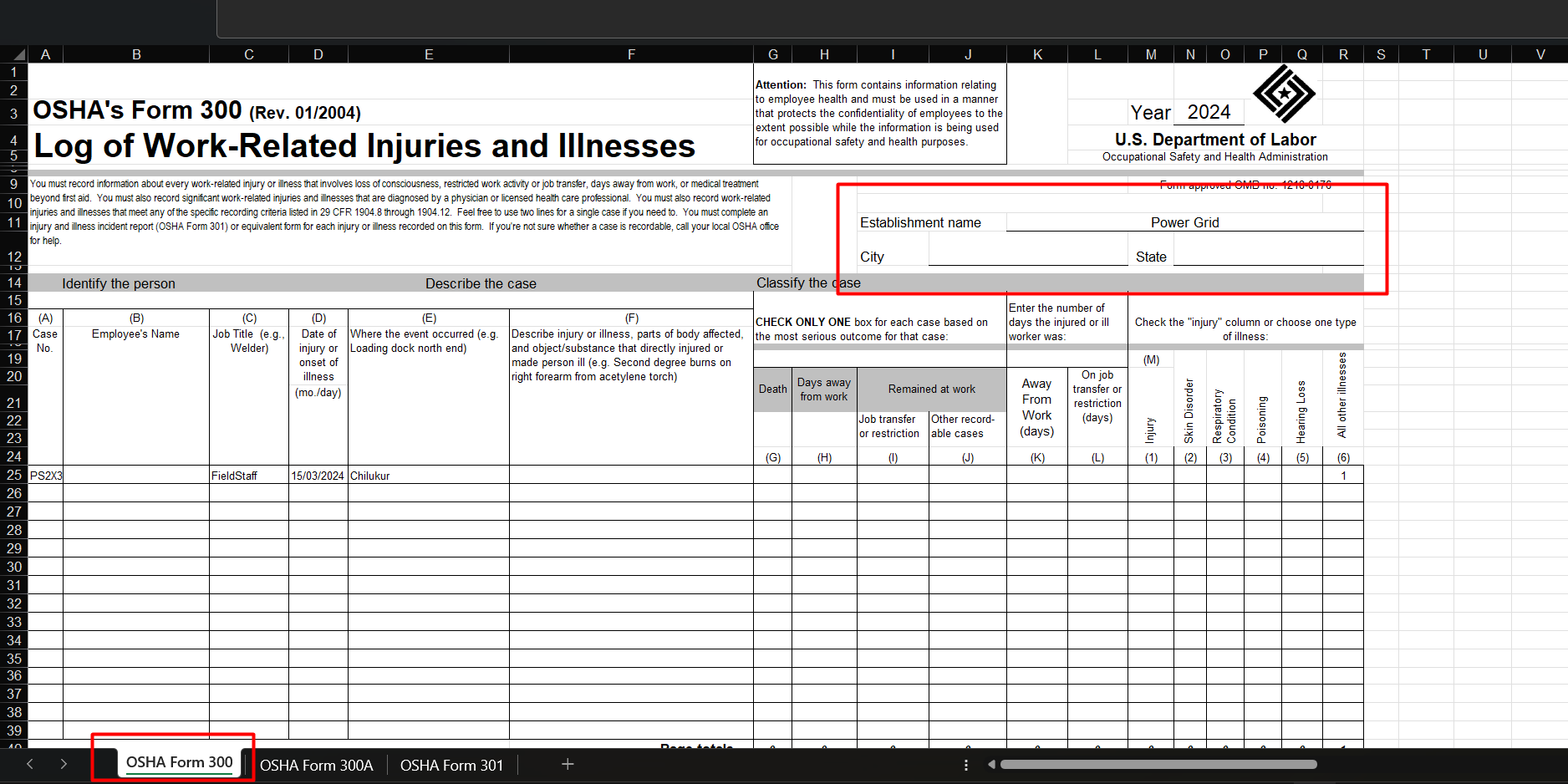Click the Establishment name field 'Power Grid'
The image size is (1568, 784).
click(1184, 222)
